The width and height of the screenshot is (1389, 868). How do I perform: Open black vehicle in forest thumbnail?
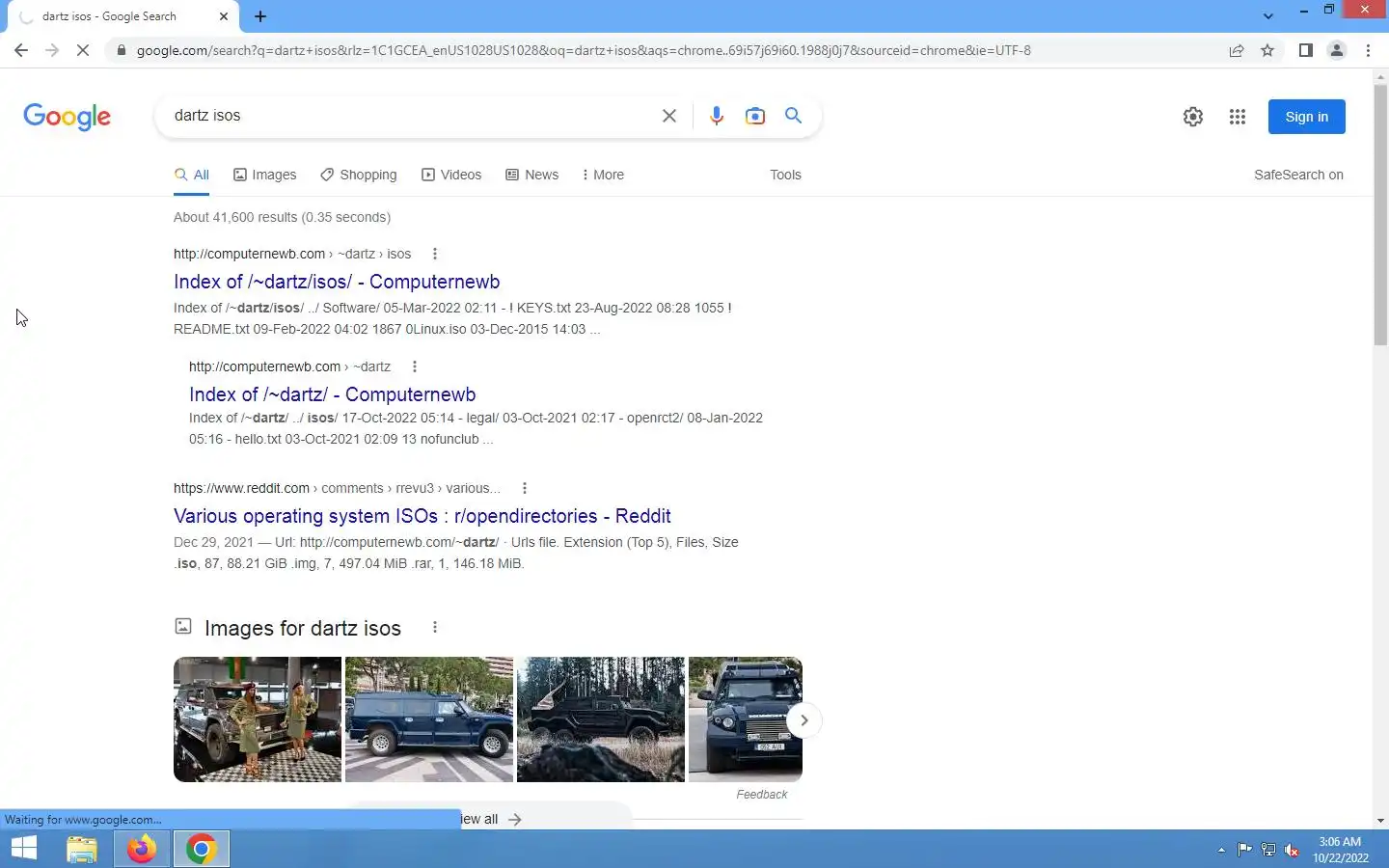coord(601,719)
